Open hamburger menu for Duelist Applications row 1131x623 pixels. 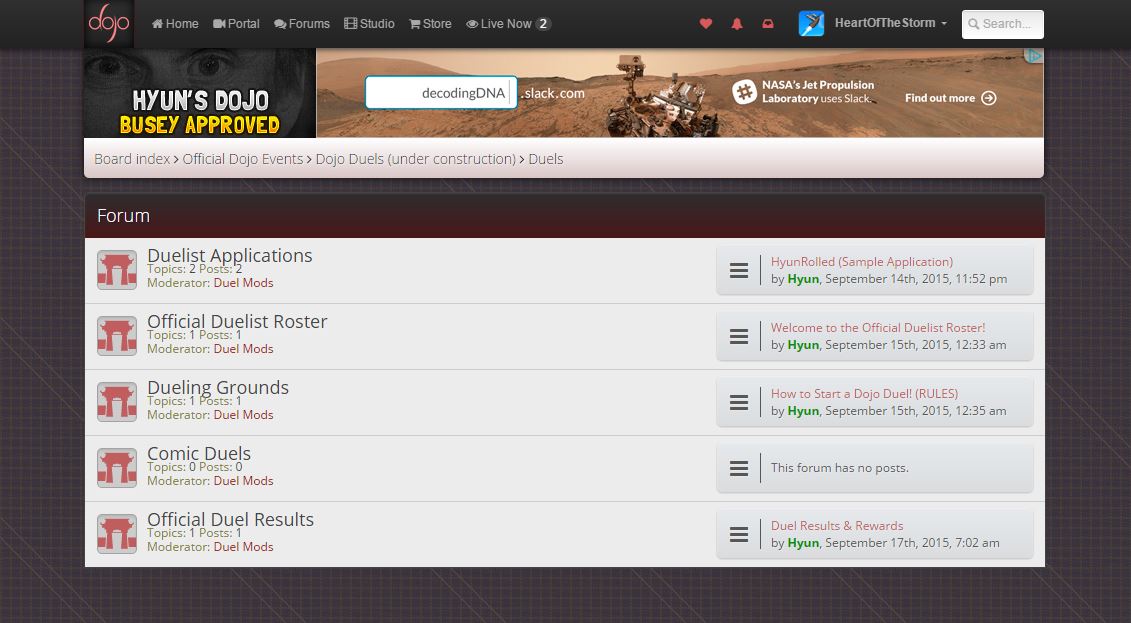click(739, 270)
